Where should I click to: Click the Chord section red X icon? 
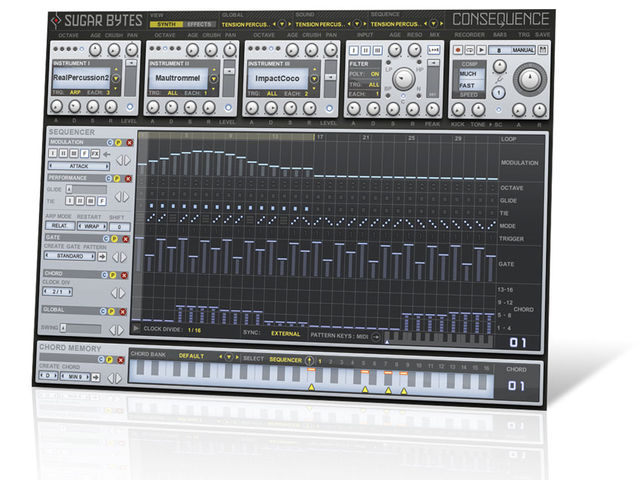click(x=124, y=276)
